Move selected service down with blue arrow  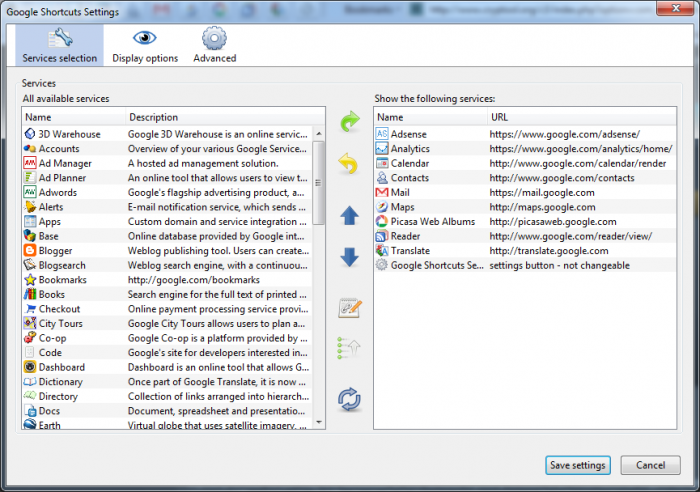pos(350,257)
